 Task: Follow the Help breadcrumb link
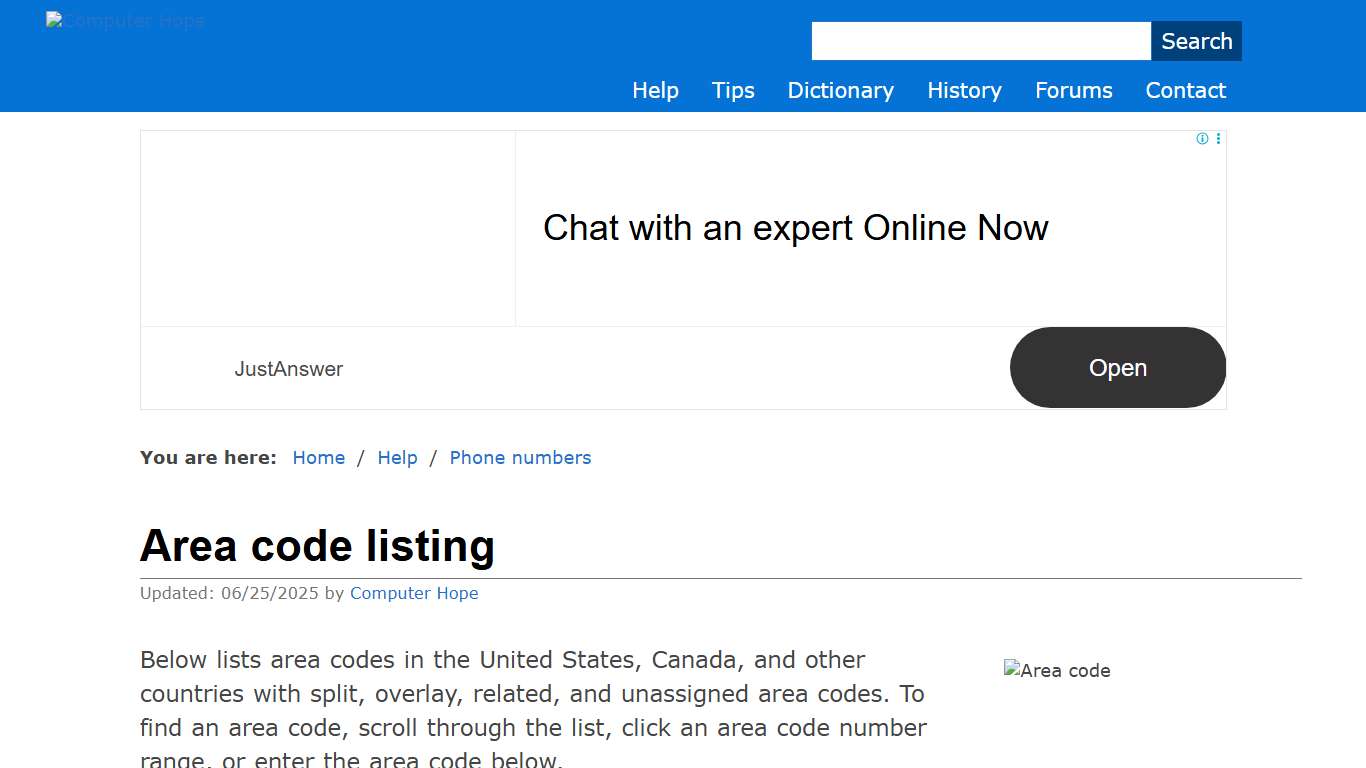pyautogui.click(x=397, y=457)
